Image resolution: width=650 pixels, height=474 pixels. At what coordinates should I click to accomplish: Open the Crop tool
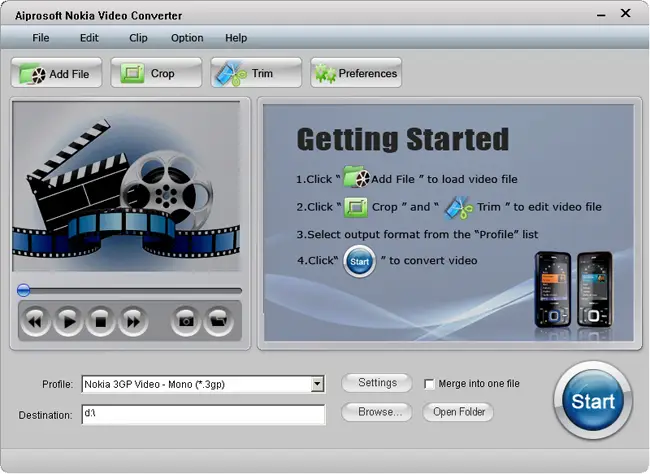click(156, 73)
